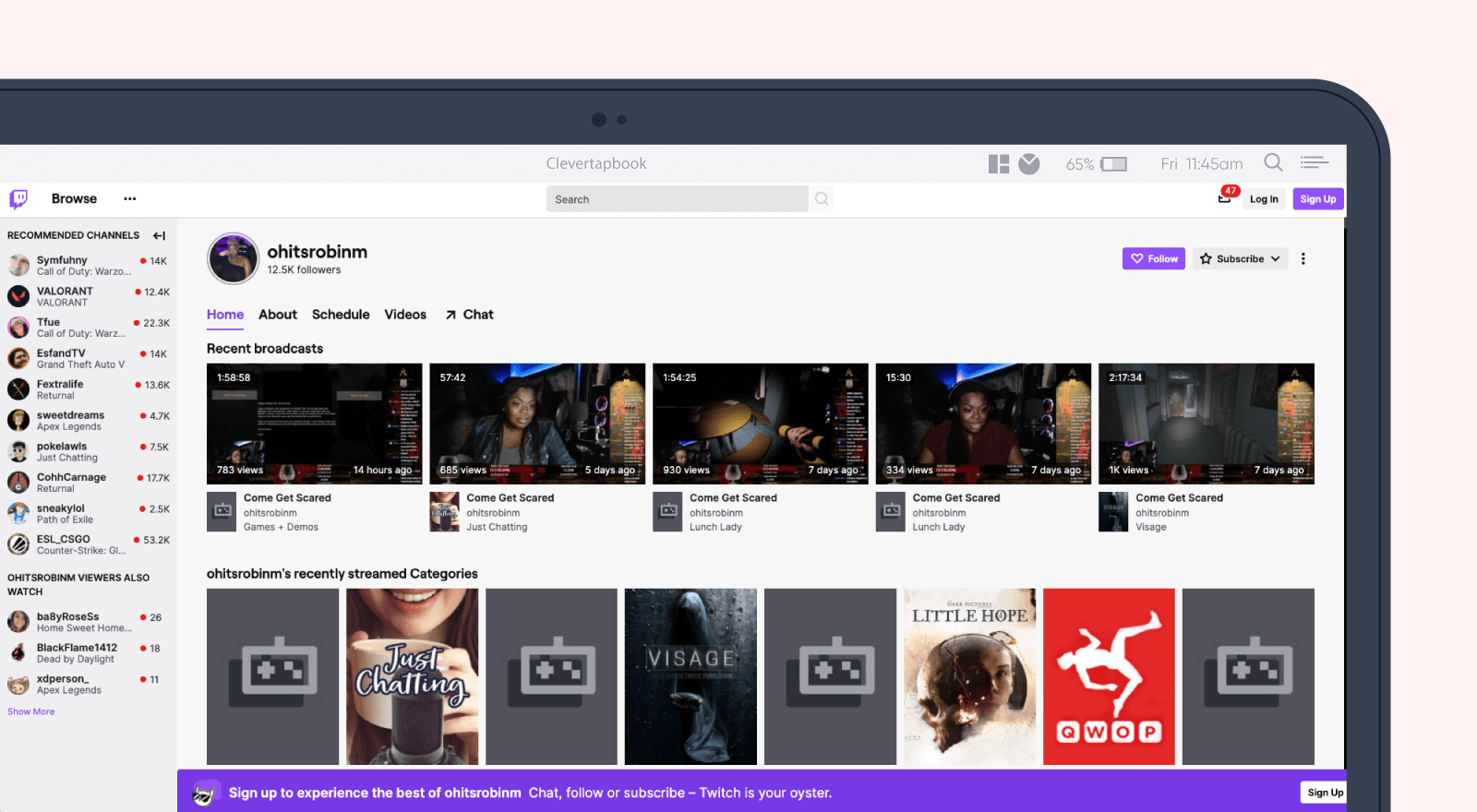Open pokelawls channel avatar in sidebar
Screen dimensions: 1477x812
[18, 451]
